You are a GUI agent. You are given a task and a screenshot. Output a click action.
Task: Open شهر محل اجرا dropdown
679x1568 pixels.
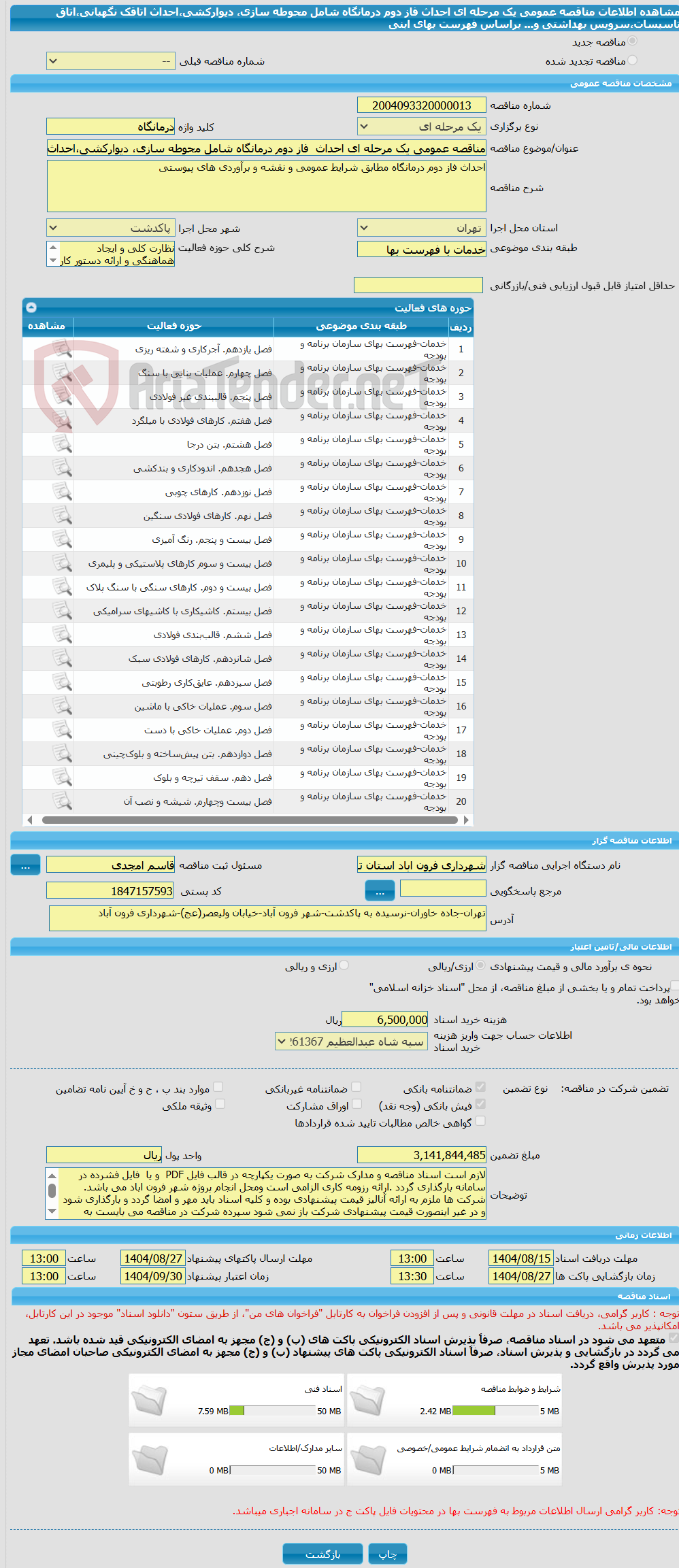coord(111,228)
